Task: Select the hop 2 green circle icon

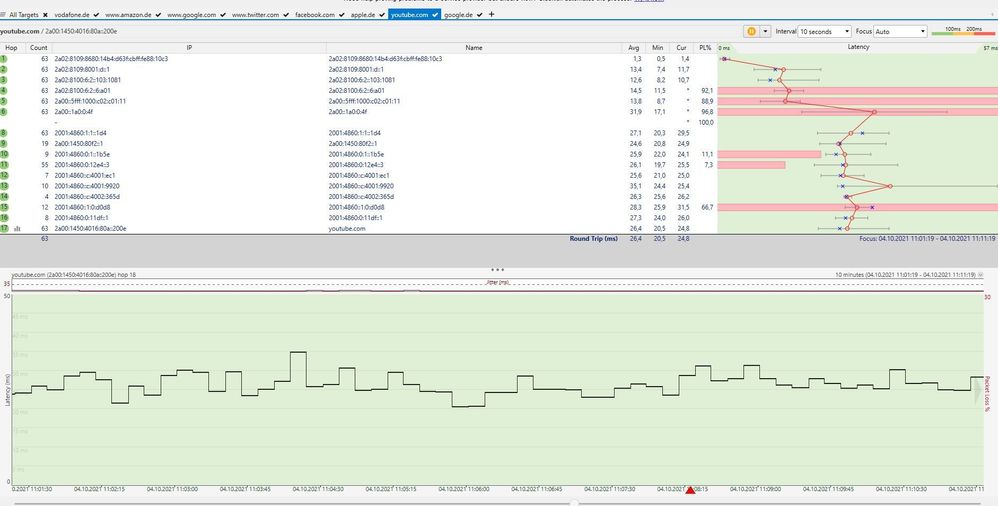Action: (x=4, y=69)
